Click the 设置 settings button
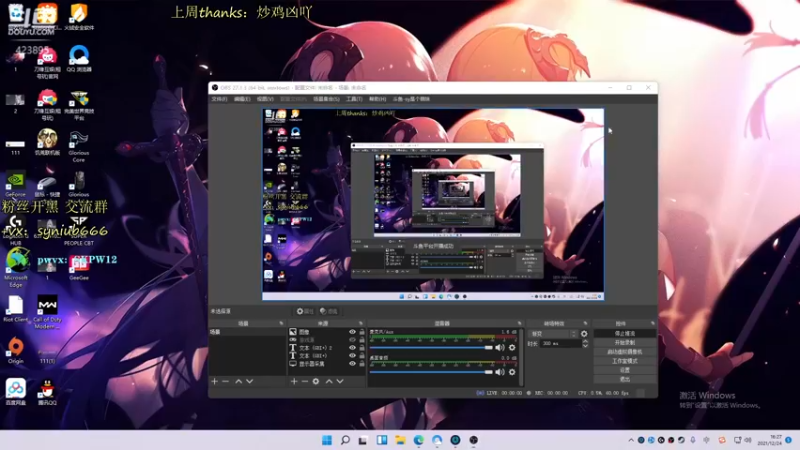 (624, 370)
